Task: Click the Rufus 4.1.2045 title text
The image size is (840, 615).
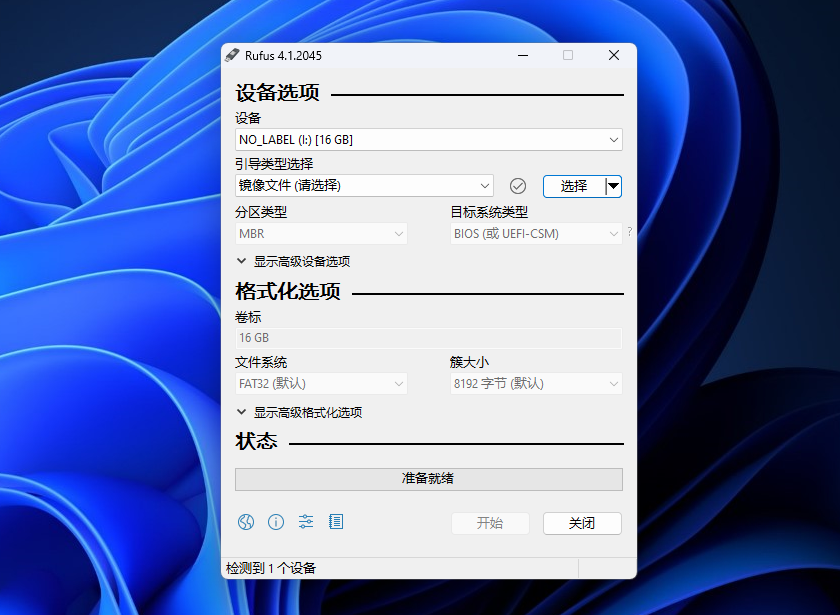Action: click(283, 56)
